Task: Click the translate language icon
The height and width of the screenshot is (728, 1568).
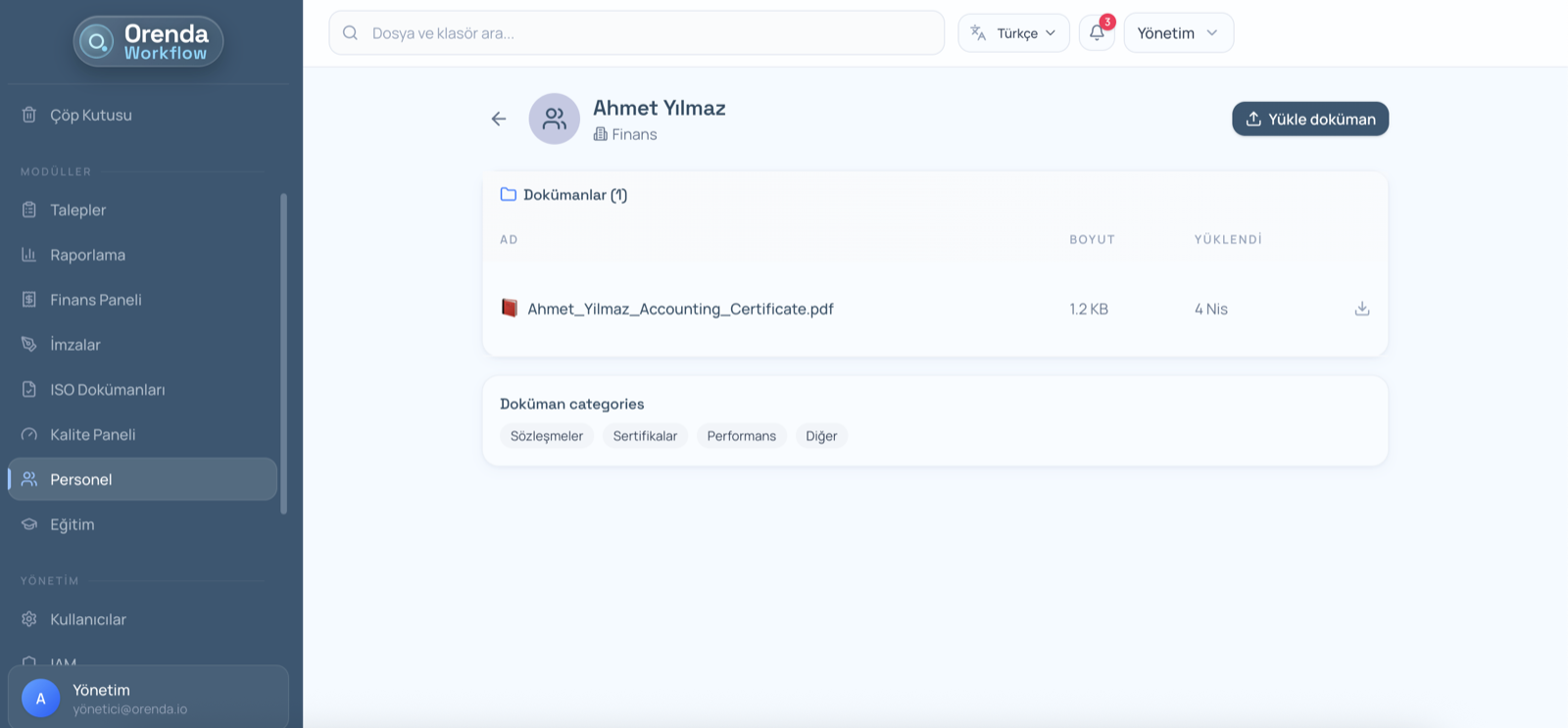Action: coord(978,33)
